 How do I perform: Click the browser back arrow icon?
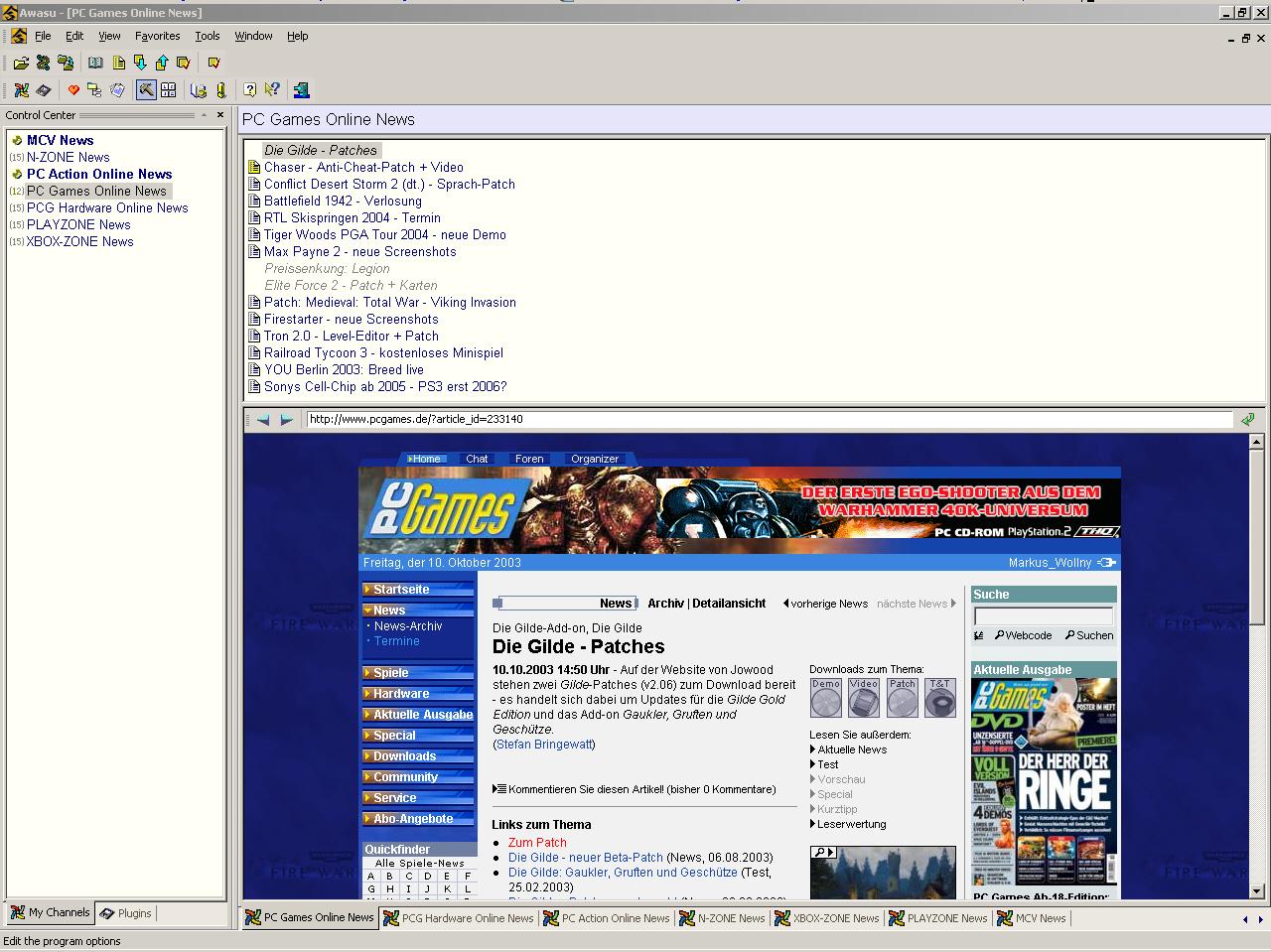pos(263,420)
